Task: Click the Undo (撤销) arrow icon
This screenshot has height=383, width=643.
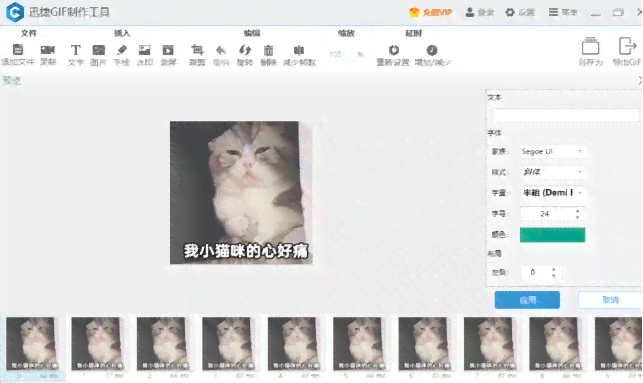Action: [221, 50]
